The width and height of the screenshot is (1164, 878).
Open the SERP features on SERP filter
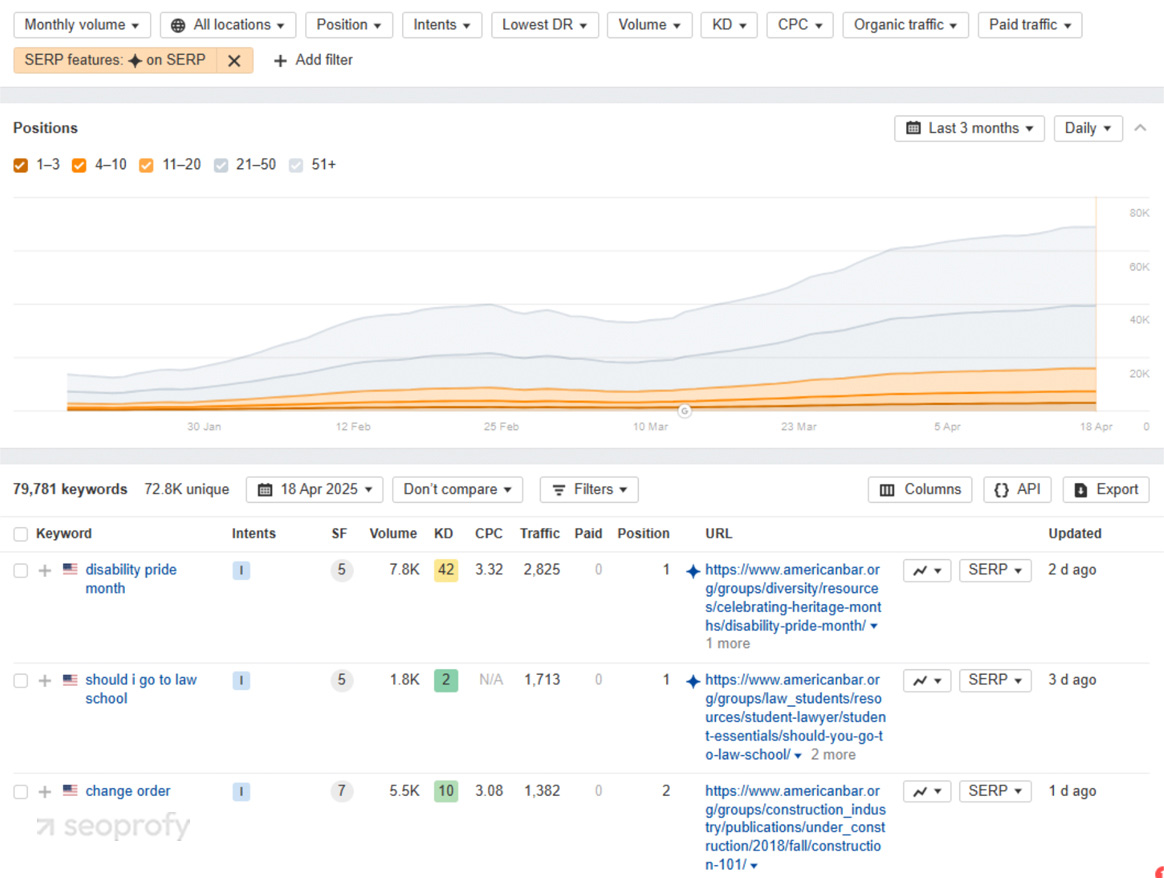[115, 61]
